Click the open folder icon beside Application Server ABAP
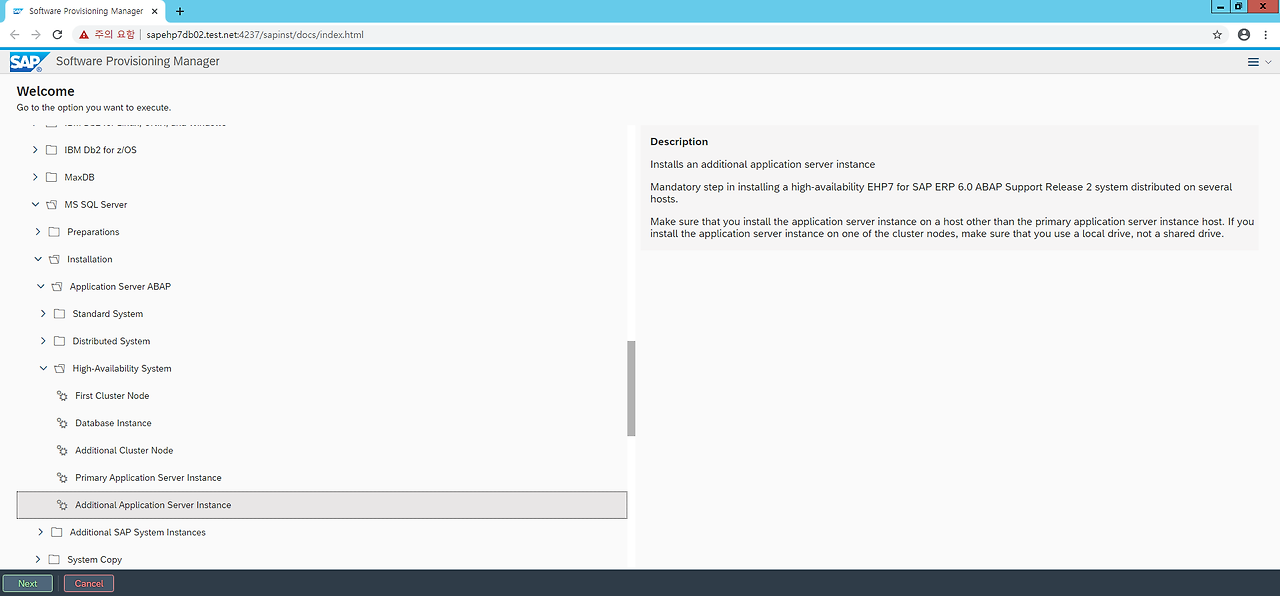This screenshot has height=596, width=1280. (57, 286)
